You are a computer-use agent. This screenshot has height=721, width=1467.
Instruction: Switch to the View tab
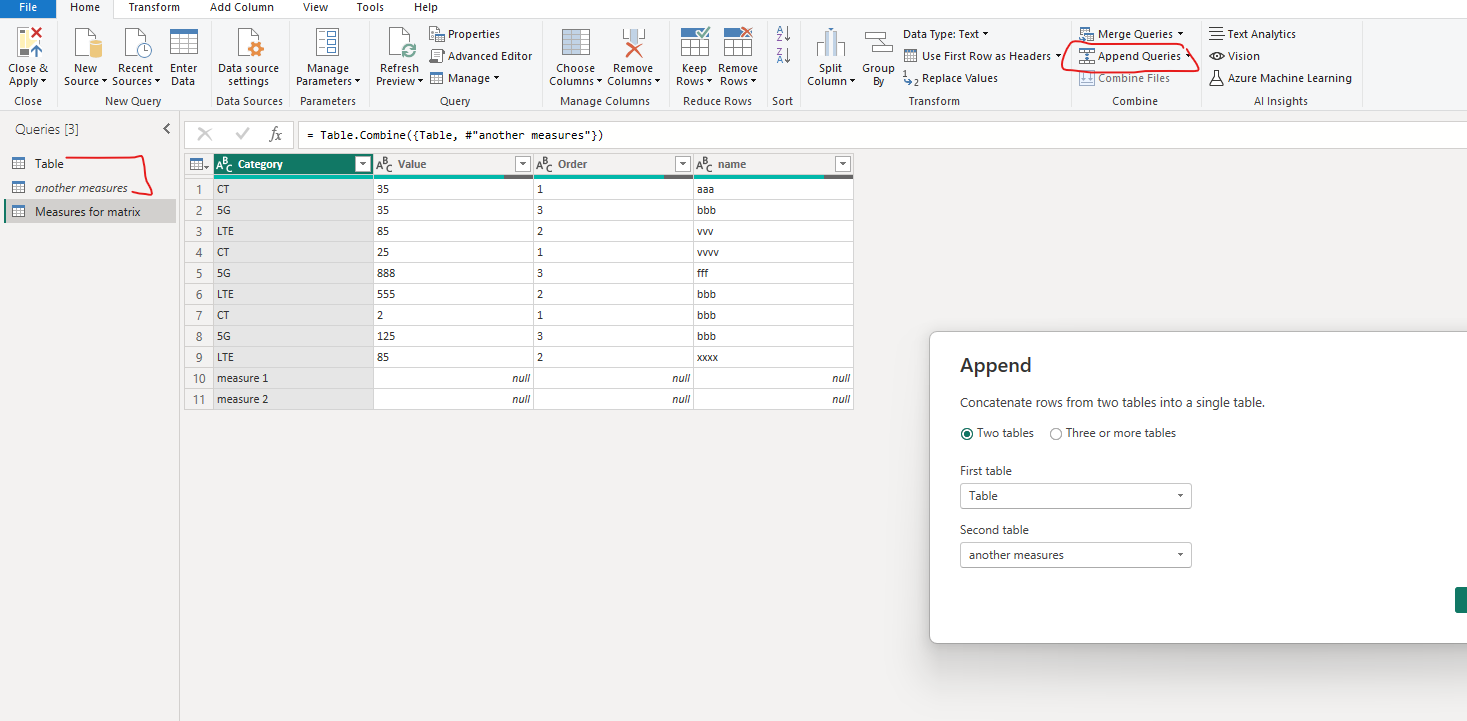click(x=315, y=7)
